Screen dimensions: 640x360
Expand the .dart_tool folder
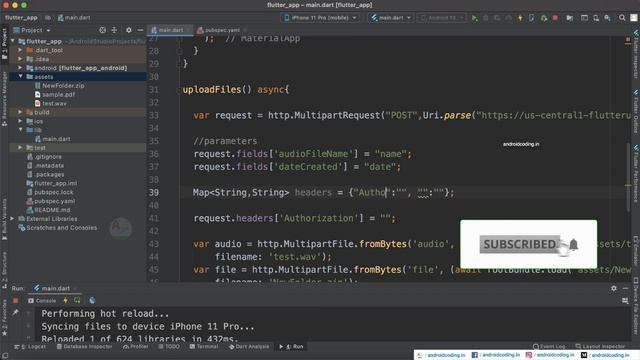(20, 50)
